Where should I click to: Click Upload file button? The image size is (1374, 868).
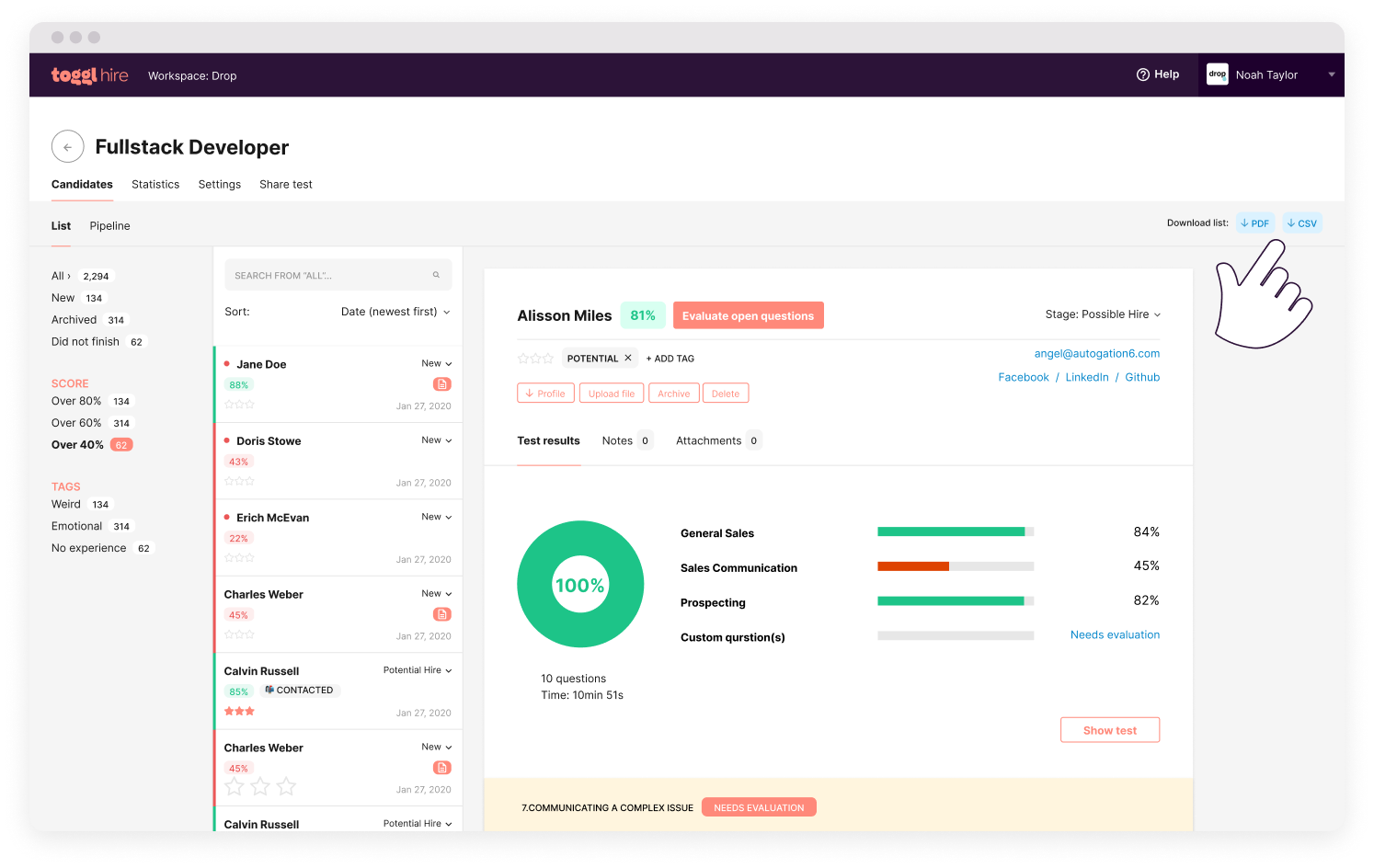click(x=612, y=394)
